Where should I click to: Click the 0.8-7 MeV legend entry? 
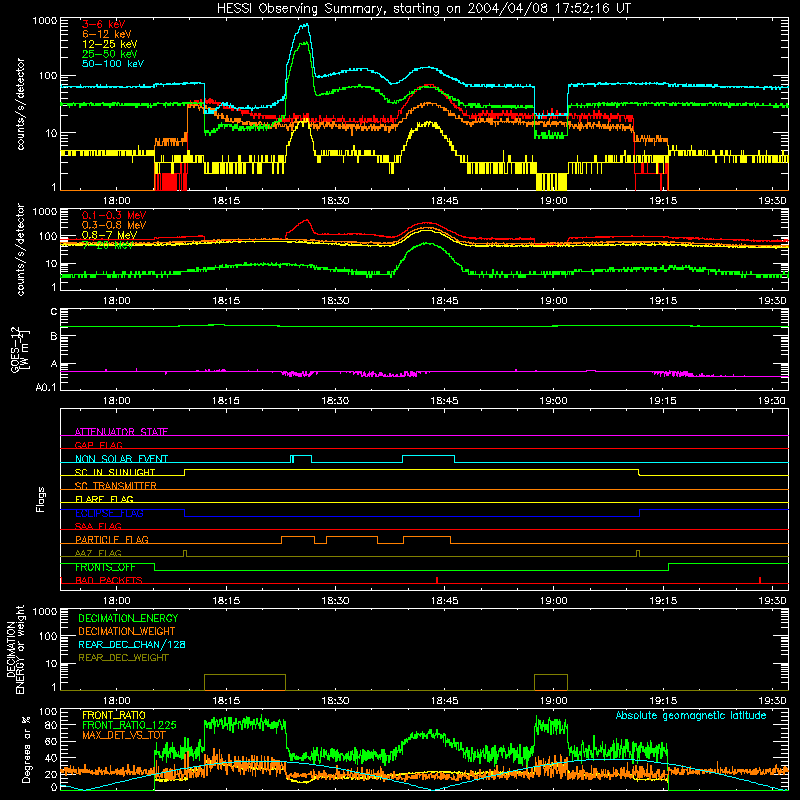coord(109,235)
